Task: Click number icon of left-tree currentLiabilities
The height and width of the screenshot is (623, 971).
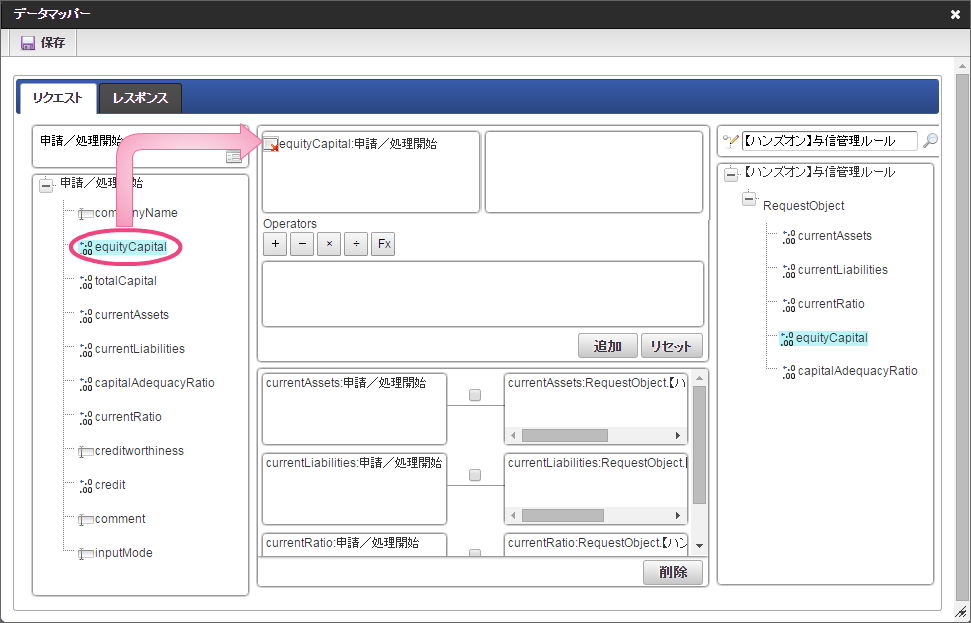Action: pyautogui.click(x=86, y=350)
